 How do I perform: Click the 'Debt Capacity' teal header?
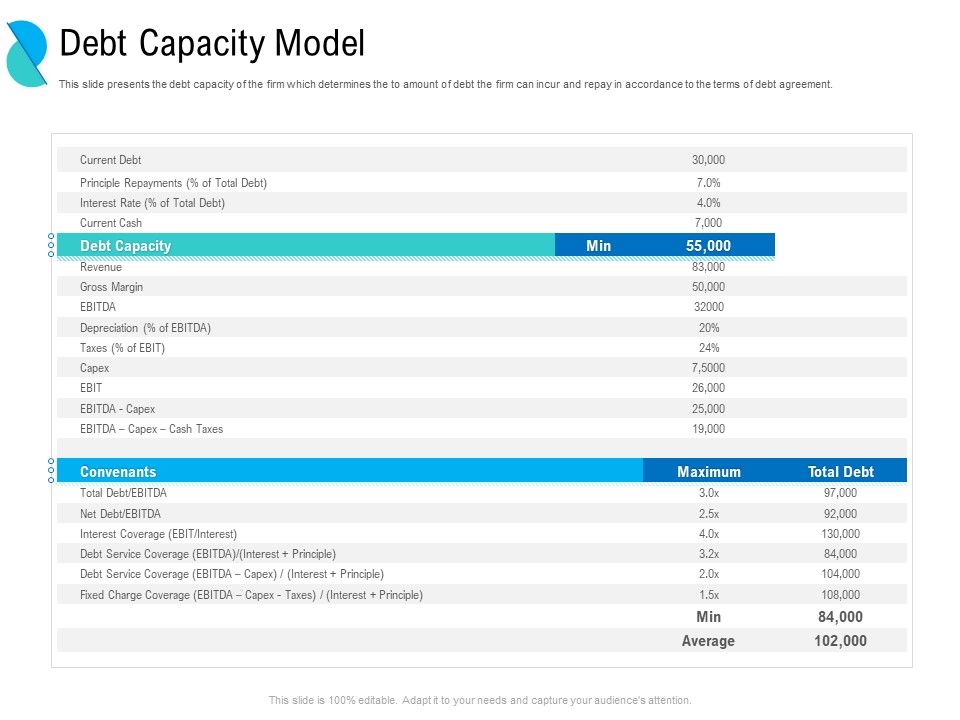[x=306, y=246]
